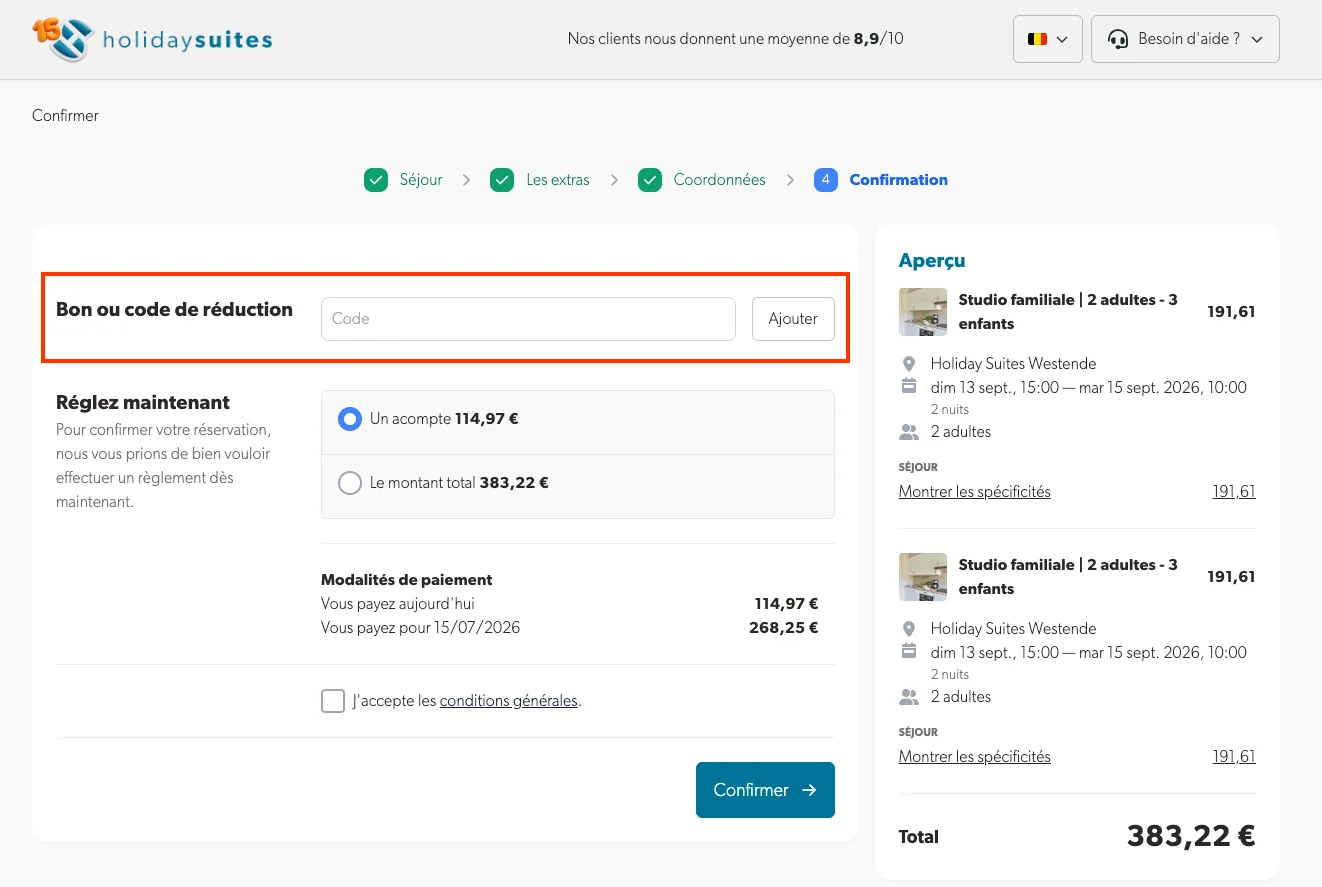Click the 'Bon ou code de réduction' label
Viewport: 1322px width, 887px height.
pyautogui.click(x=174, y=310)
